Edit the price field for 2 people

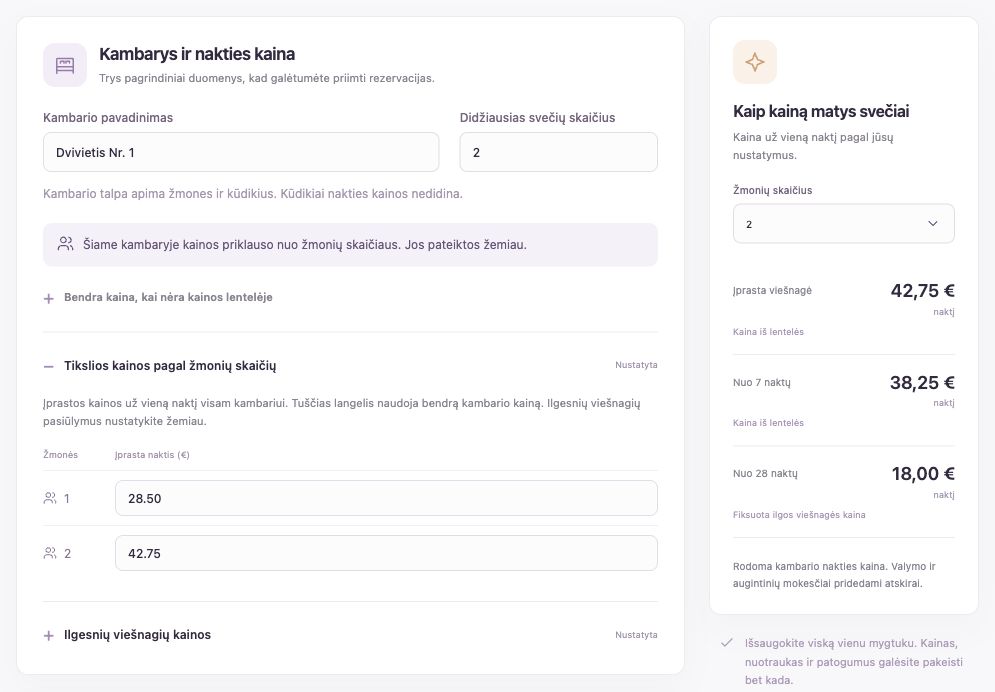tap(386, 554)
